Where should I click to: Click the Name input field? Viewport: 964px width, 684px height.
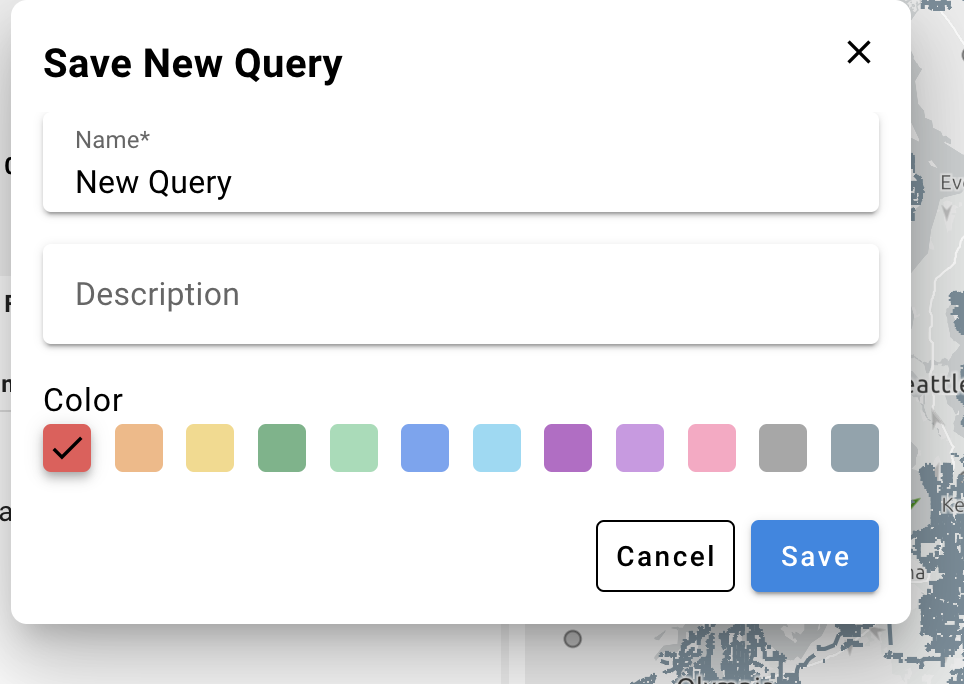point(460,182)
